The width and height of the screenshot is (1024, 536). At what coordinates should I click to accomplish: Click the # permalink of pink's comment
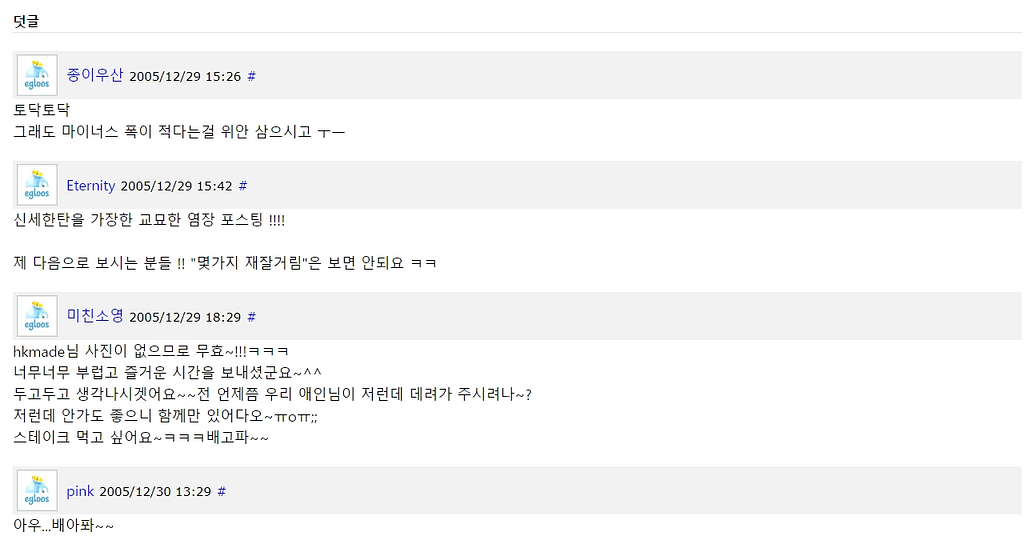click(221, 492)
